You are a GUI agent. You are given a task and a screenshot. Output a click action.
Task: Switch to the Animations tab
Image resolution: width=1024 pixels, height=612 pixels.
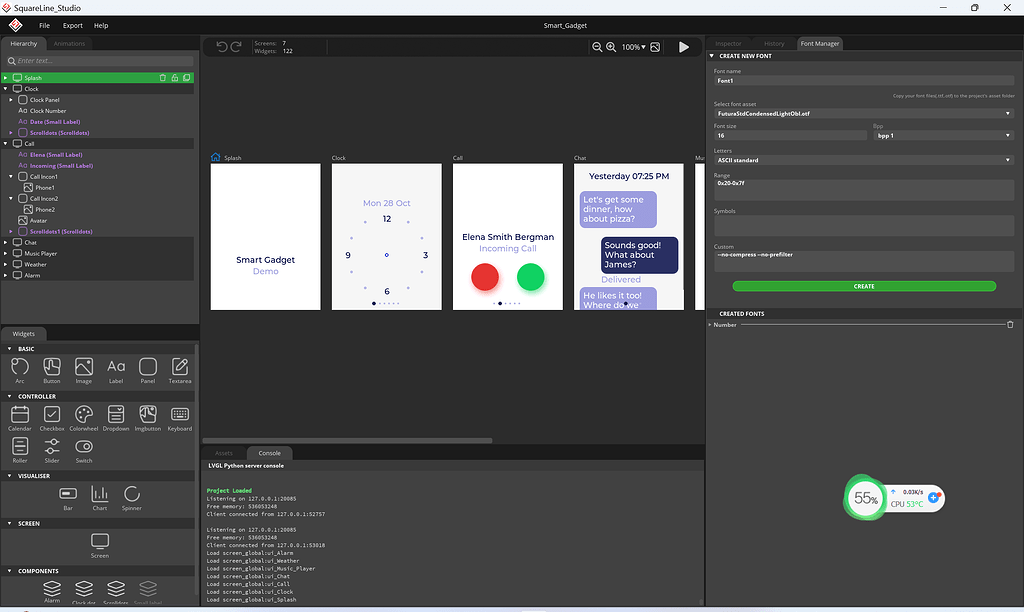pos(69,44)
